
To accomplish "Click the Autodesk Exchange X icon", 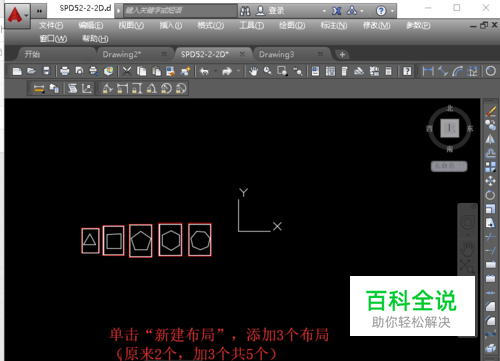I will (x=337, y=11).
